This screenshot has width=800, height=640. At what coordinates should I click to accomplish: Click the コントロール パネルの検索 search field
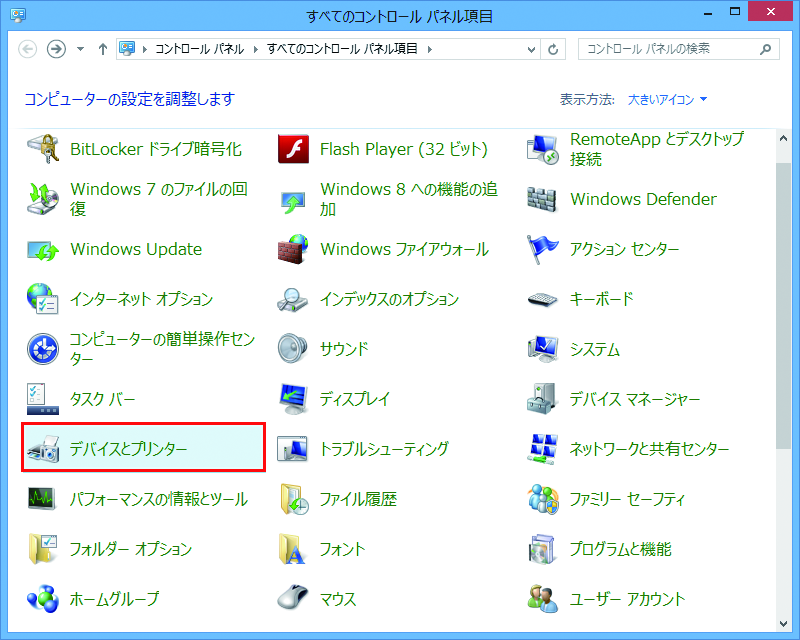click(670, 49)
